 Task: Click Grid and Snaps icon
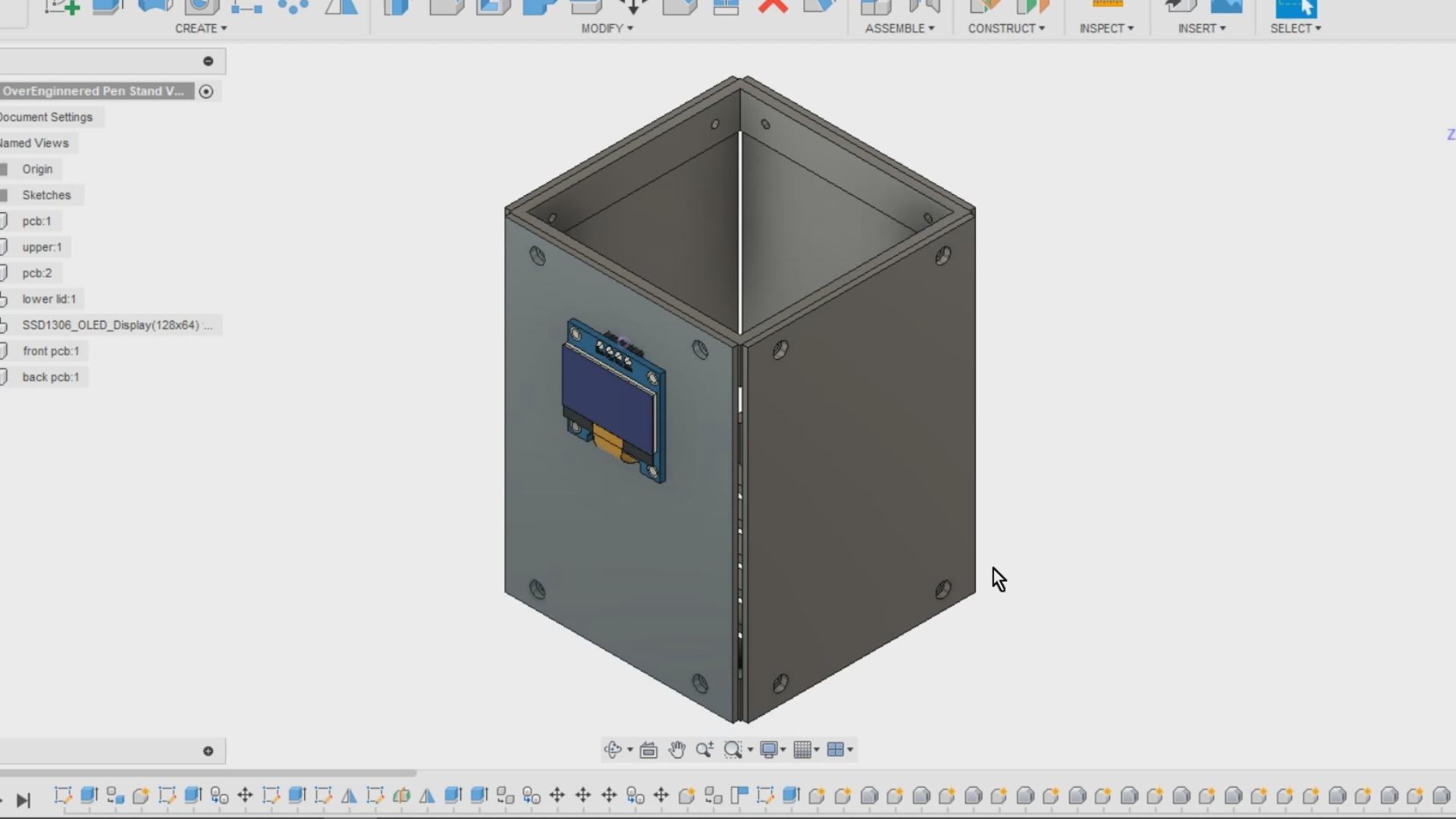coord(802,750)
